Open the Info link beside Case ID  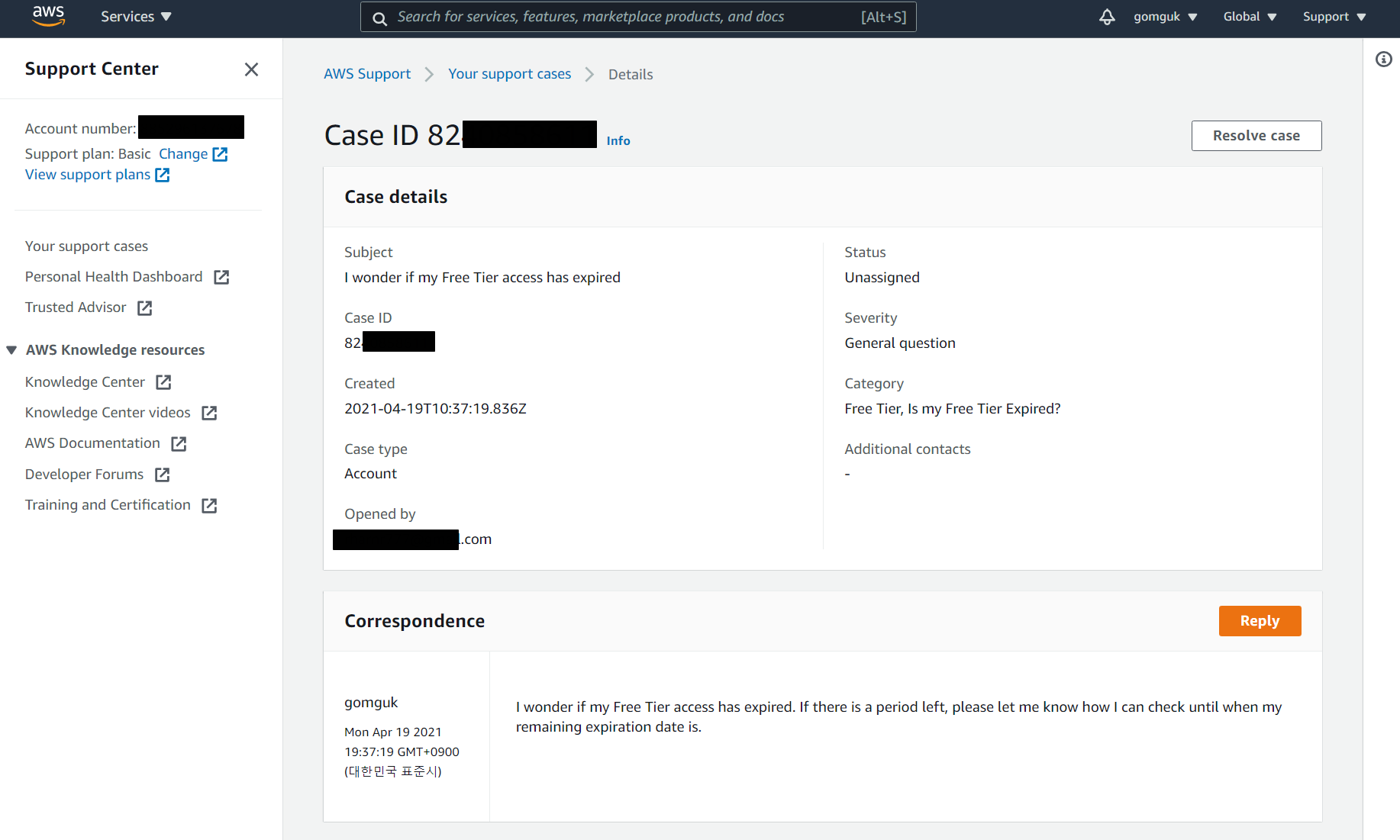tap(618, 140)
